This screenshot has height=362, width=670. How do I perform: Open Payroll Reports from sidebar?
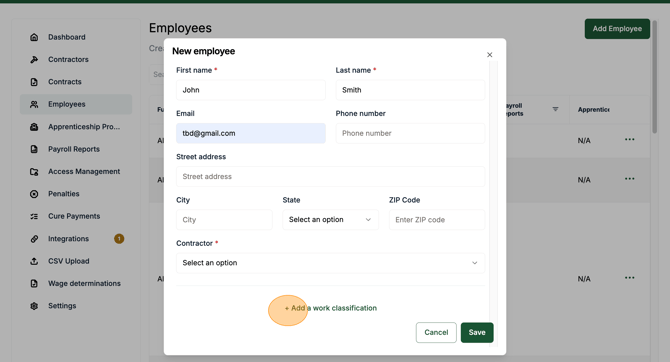coord(76,149)
